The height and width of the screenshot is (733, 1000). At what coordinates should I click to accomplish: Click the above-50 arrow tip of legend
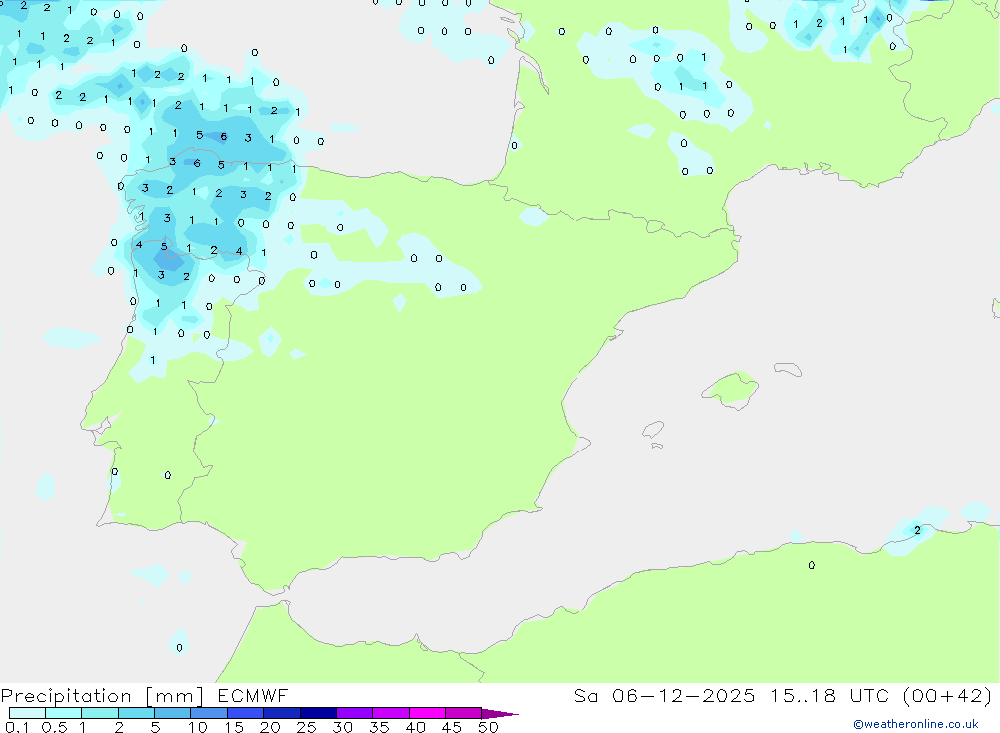[x=500, y=713]
